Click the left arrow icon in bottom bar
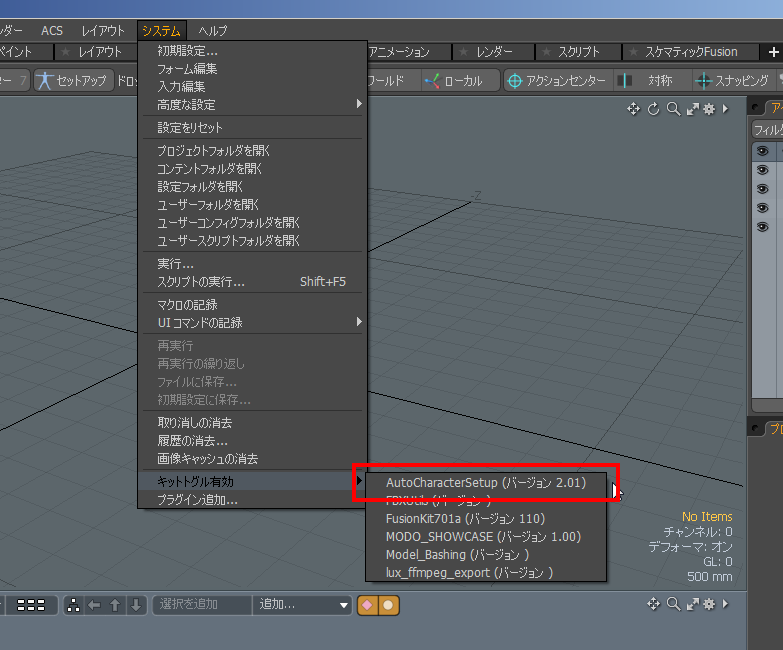This screenshot has width=783, height=650. (94, 605)
